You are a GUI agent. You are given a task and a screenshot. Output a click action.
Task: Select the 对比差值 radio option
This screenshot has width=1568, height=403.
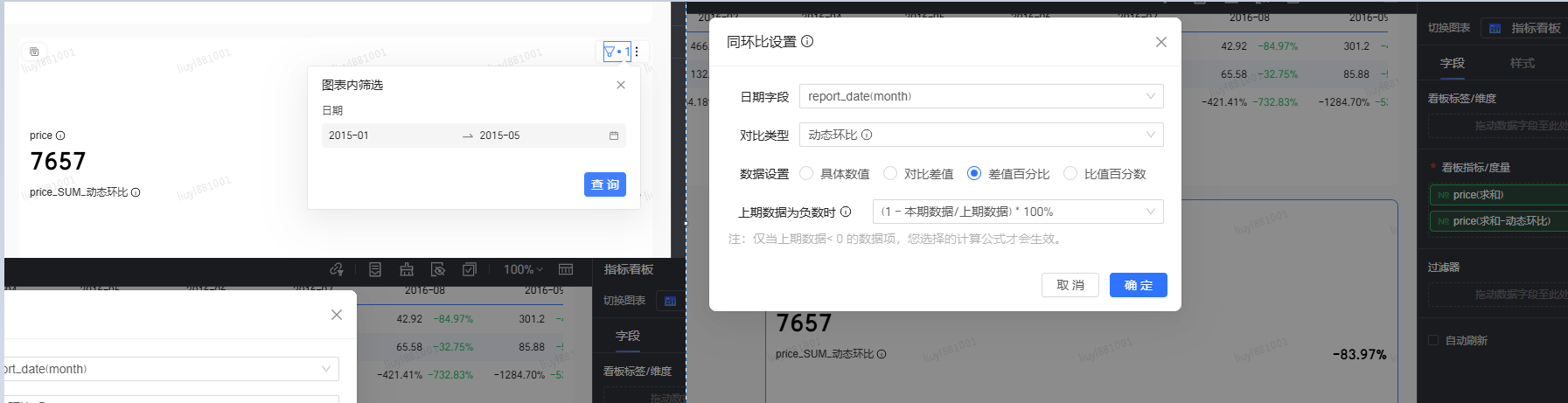[890, 174]
